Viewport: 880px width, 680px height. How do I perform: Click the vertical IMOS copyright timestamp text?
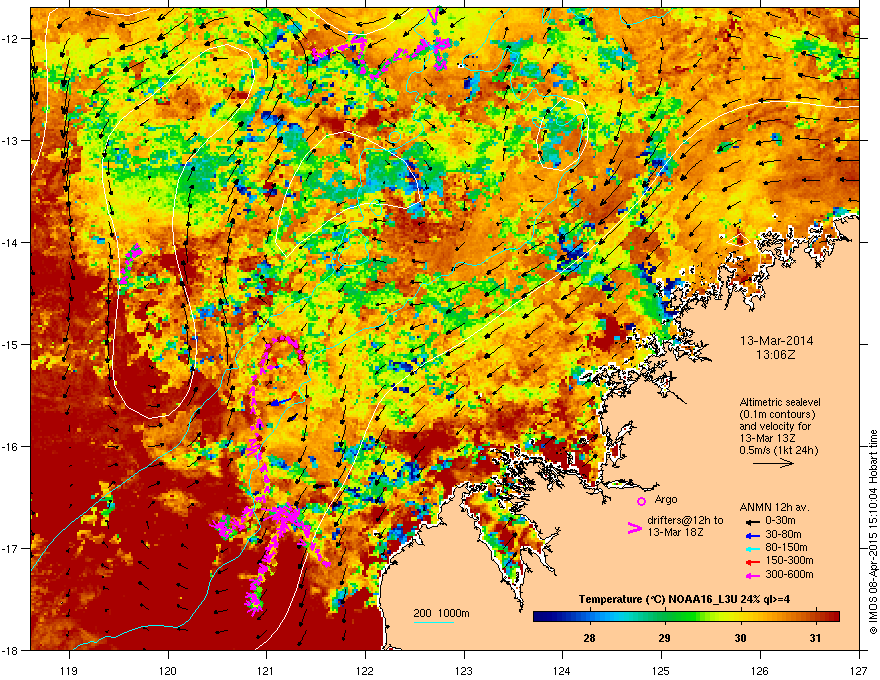(873, 532)
